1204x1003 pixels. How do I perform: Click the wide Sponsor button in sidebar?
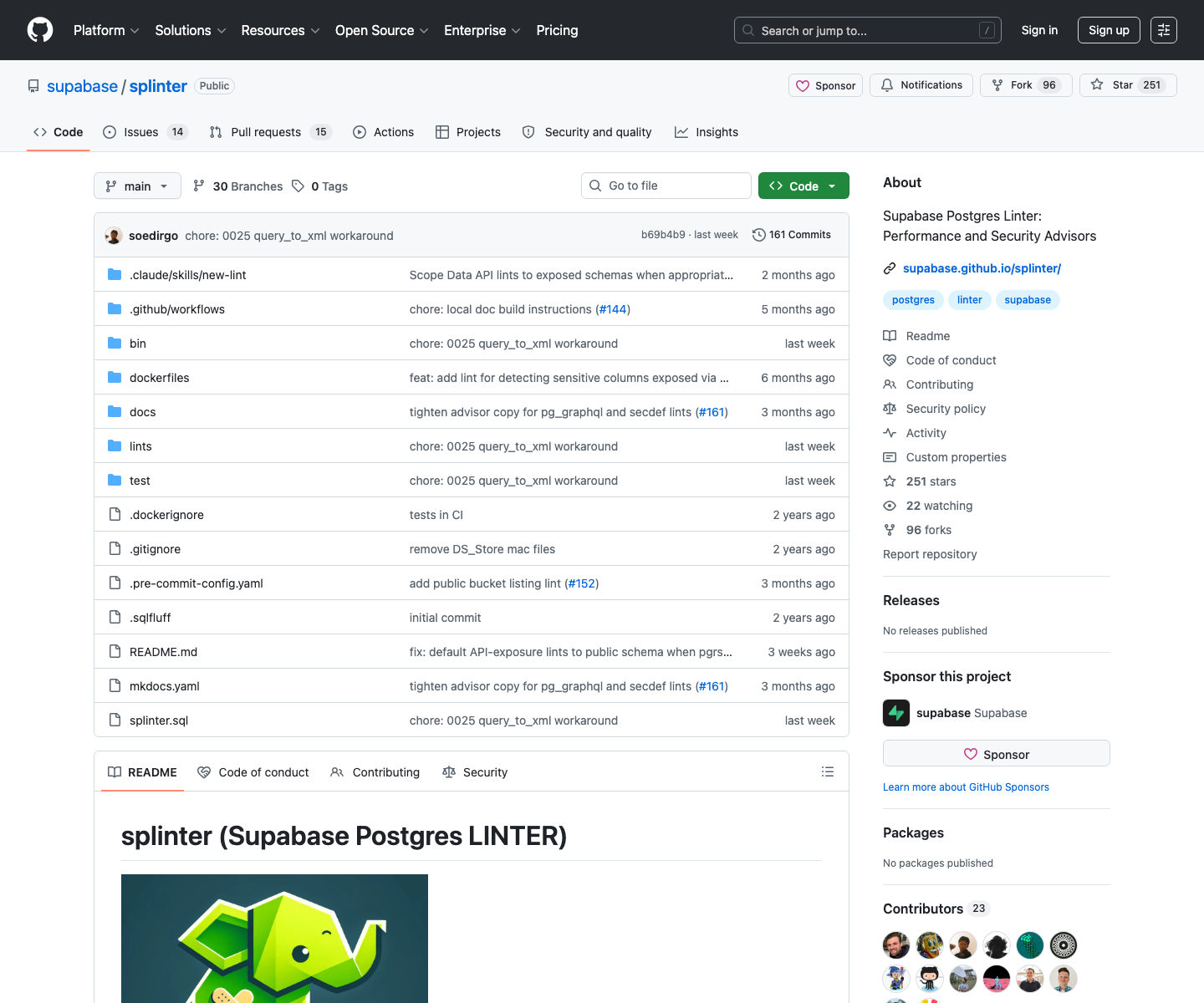tap(997, 753)
